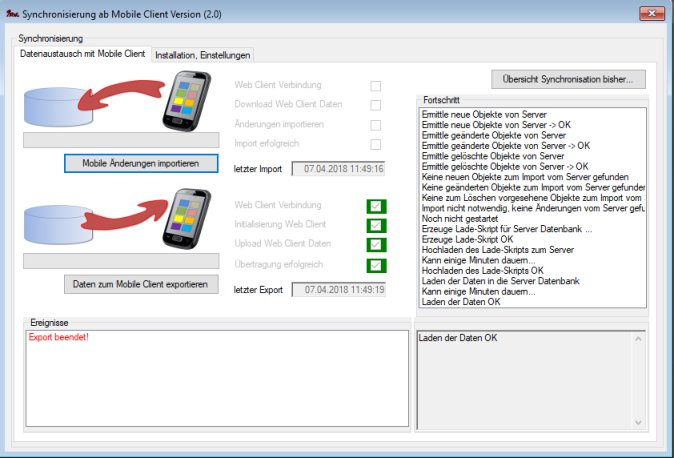Select the Datenaustausch mit Mobile Client tab
674x458 pixels.
click(x=83, y=54)
